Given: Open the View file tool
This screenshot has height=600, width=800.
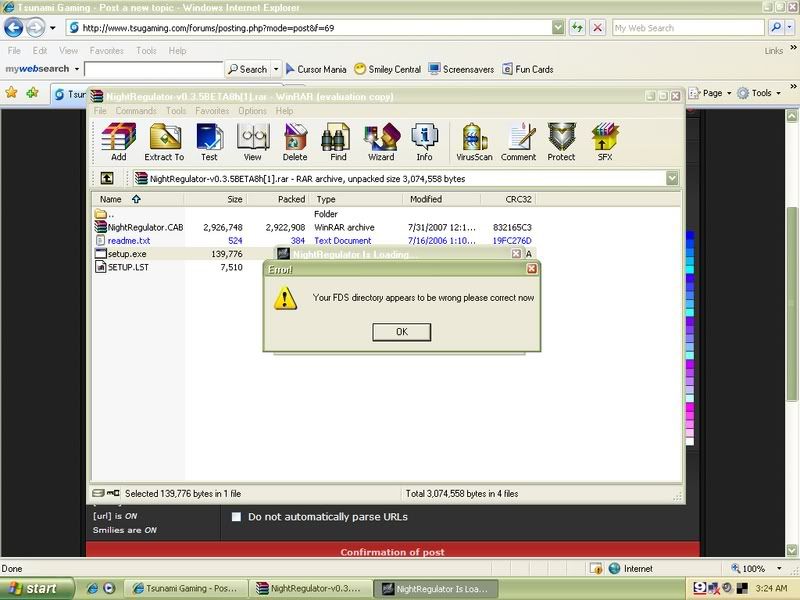Looking at the screenshot, I should 252,141.
